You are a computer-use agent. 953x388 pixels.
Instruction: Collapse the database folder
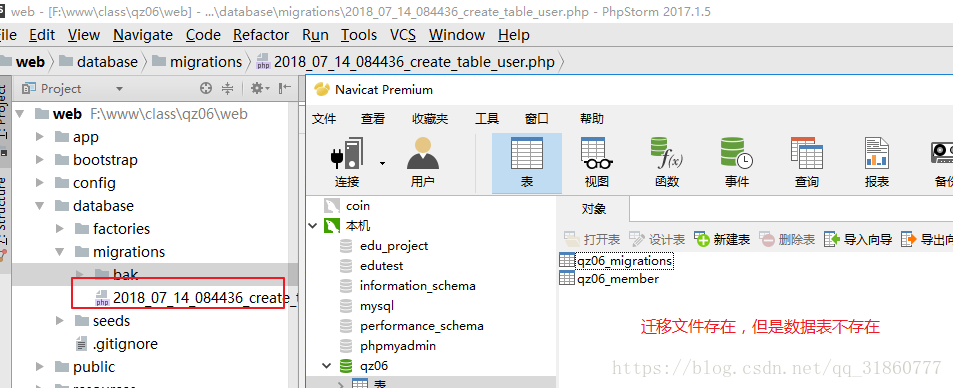40,206
